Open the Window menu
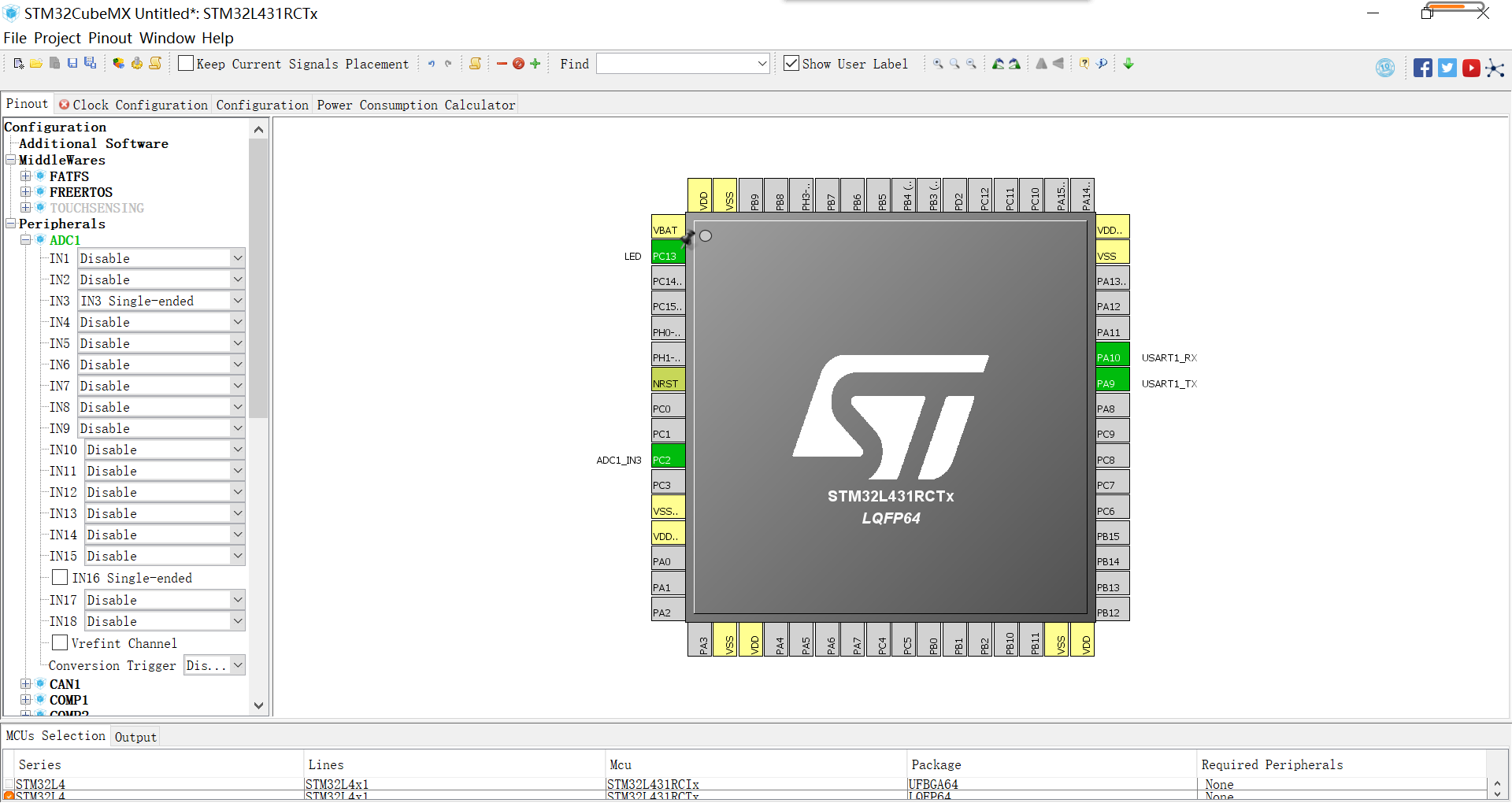This screenshot has height=803, width=1512. (x=167, y=38)
